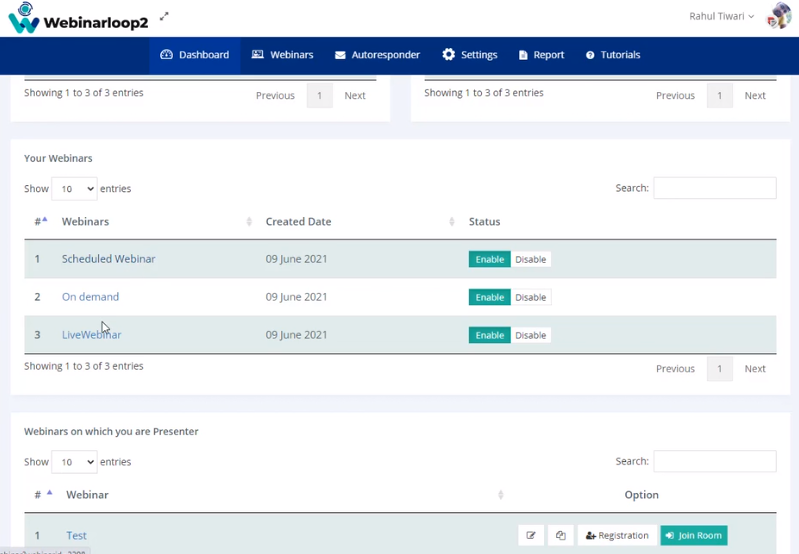Click the 09 June 2021 date of LiveWebinar
The height and width of the screenshot is (554, 799).
click(296, 335)
